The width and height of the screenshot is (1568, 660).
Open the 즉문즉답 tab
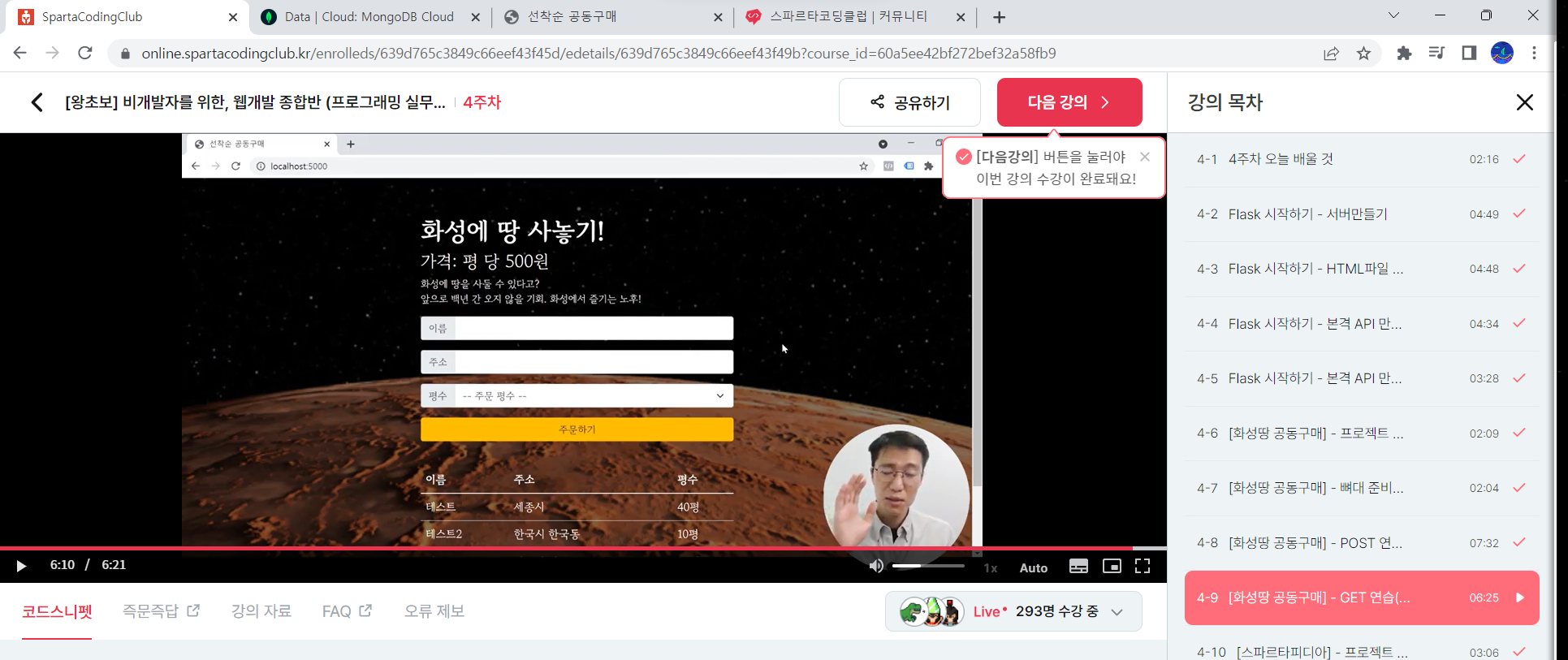(161, 610)
